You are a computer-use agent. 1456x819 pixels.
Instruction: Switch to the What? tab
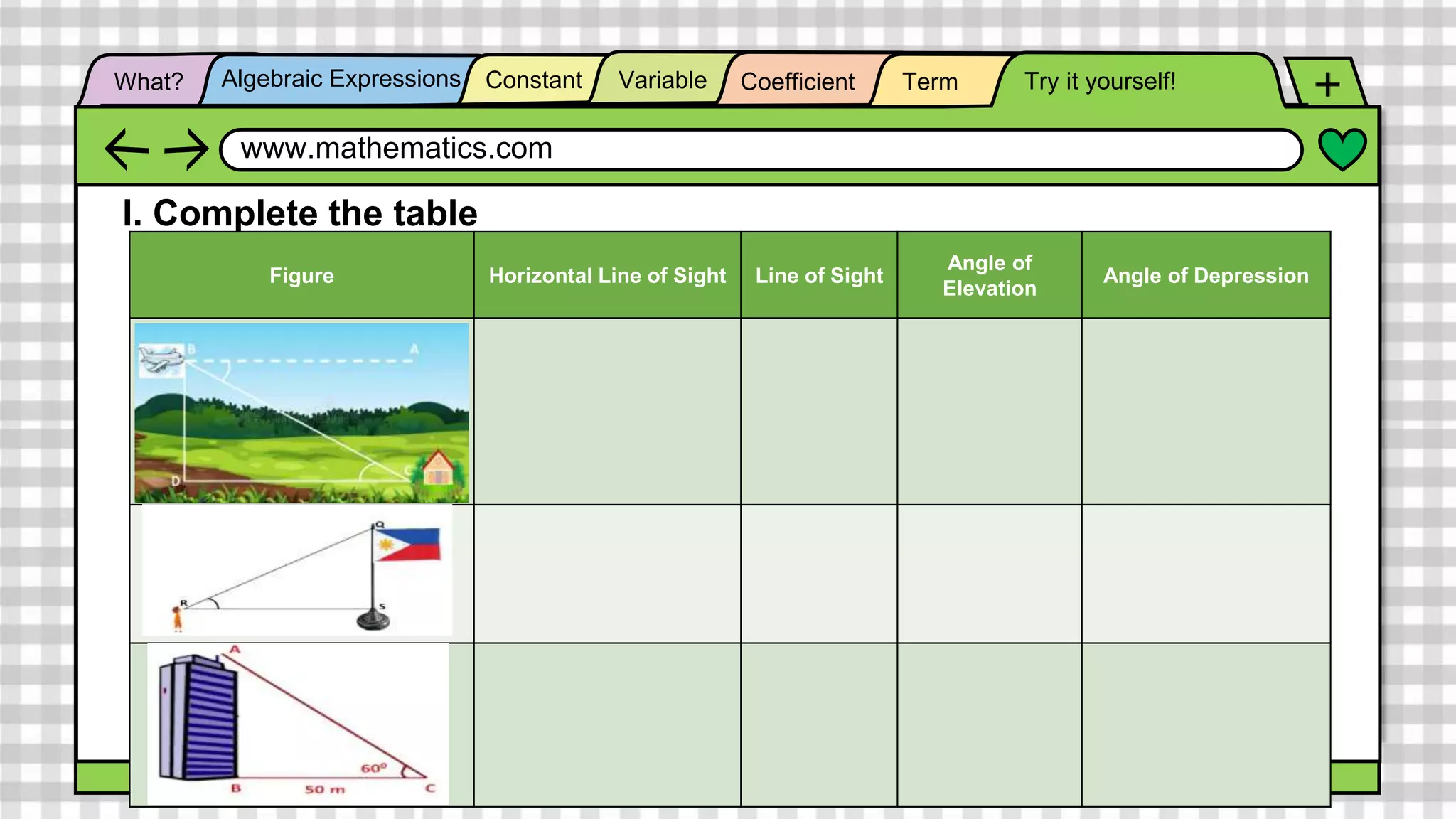pyautogui.click(x=148, y=82)
